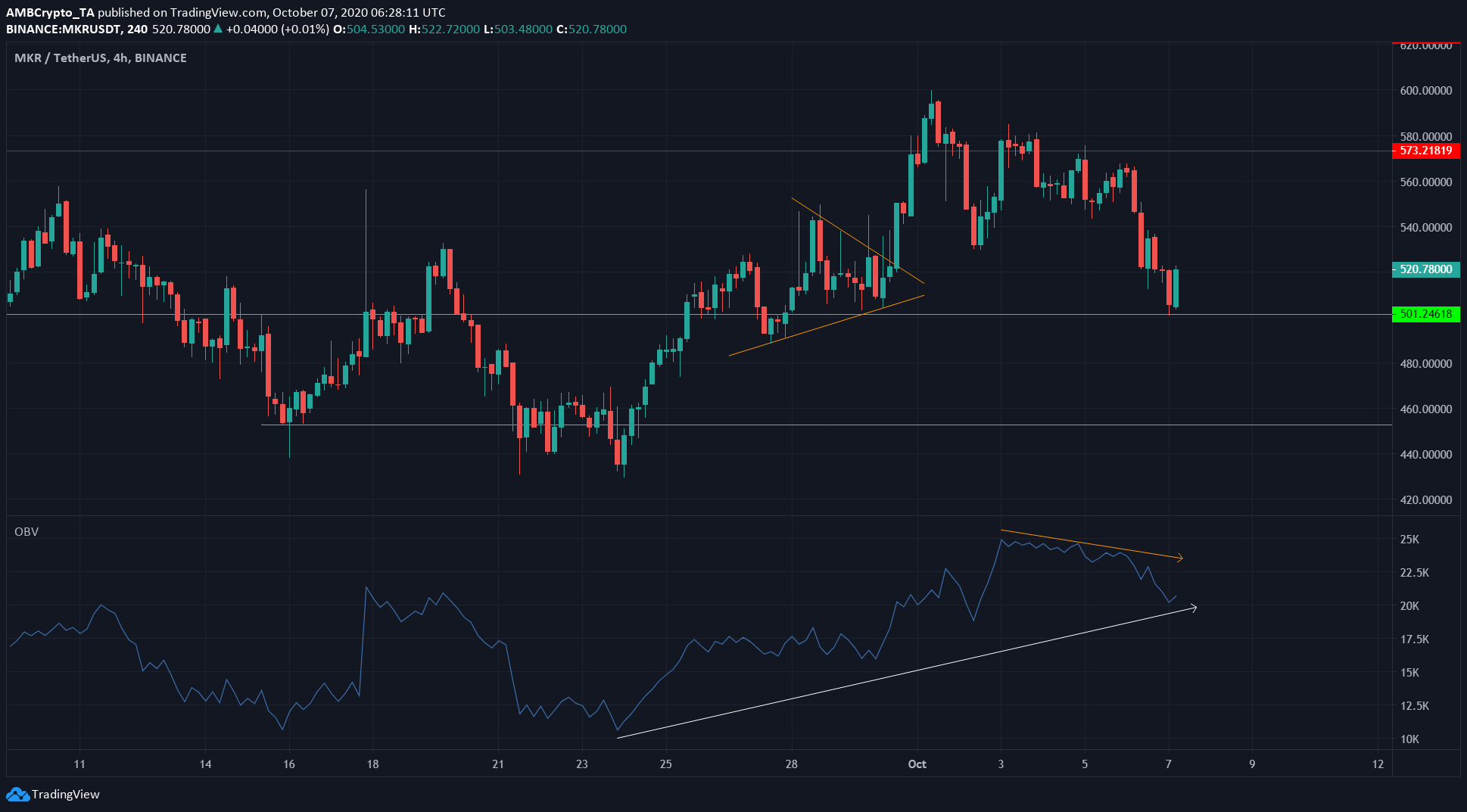Click the 22.5K OBV axis label
The height and width of the screenshot is (812, 1467).
1415,573
